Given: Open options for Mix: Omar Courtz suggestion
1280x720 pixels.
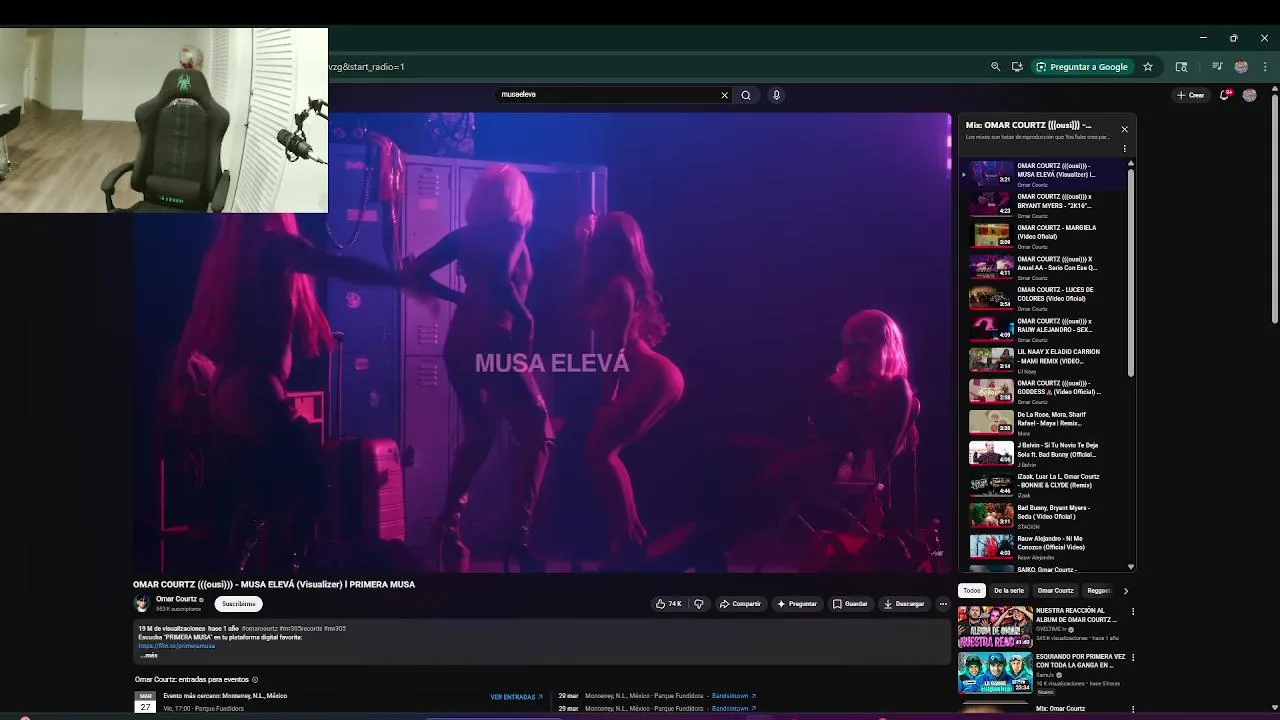Looking at the screenshot, I should click(1133, 709).
